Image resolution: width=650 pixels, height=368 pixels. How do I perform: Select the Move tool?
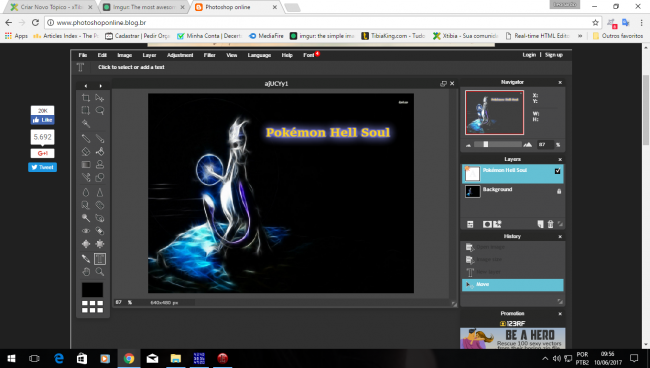tap(99, 98)
